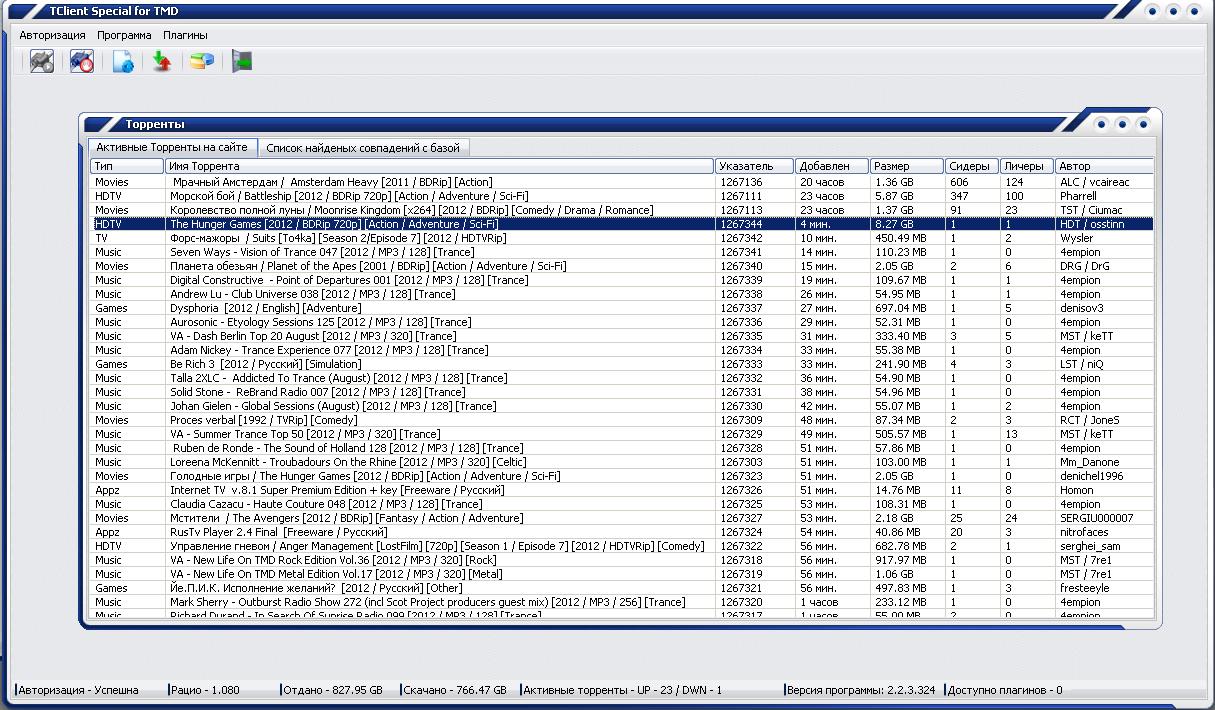Click Активные торренты - UP - 23 status entry
Screen dimensions: 1215x710
click(622, 690)
